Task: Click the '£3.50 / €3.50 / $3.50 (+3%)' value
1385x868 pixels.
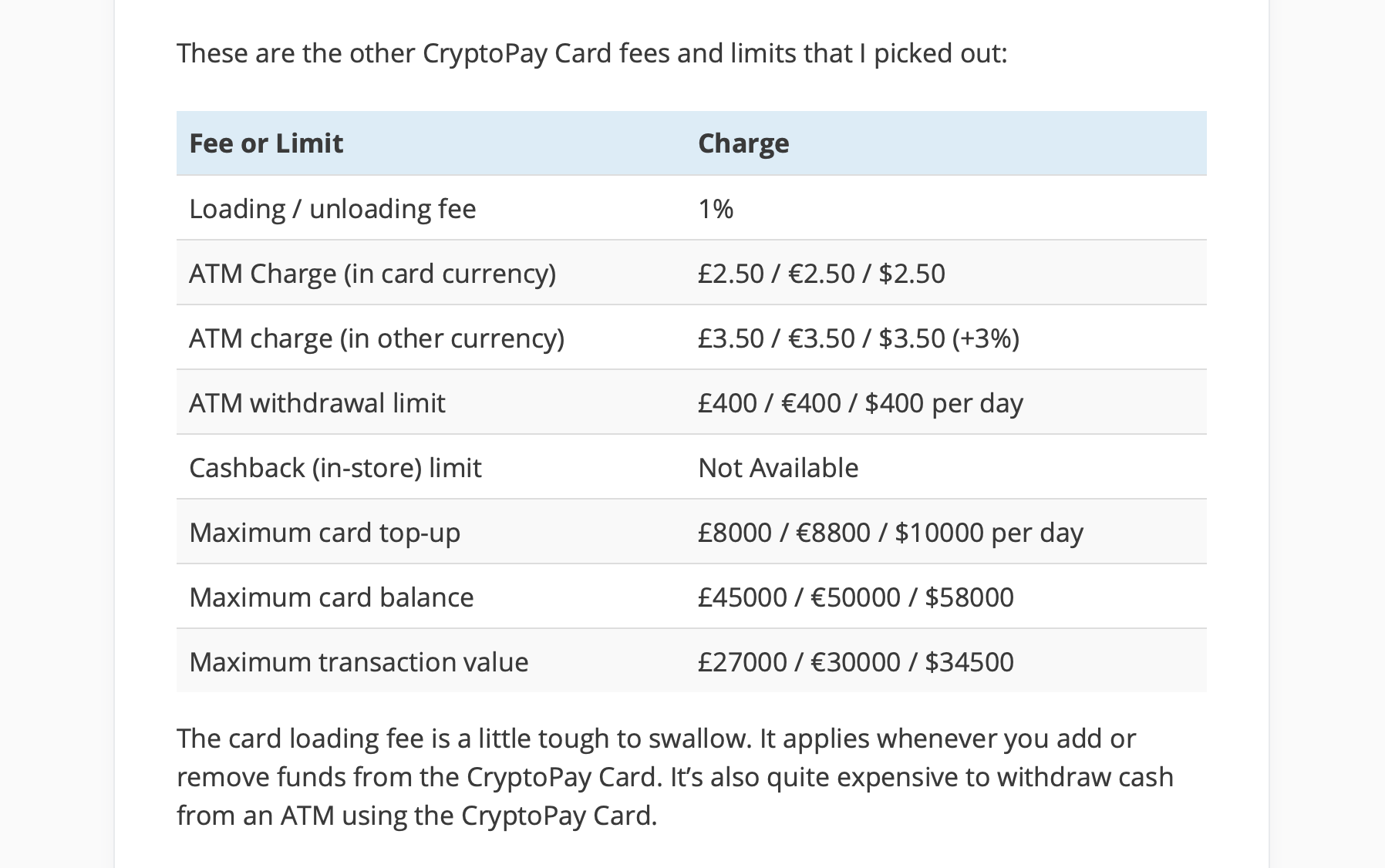Action: pyautogui.click(x=858, y=338)
